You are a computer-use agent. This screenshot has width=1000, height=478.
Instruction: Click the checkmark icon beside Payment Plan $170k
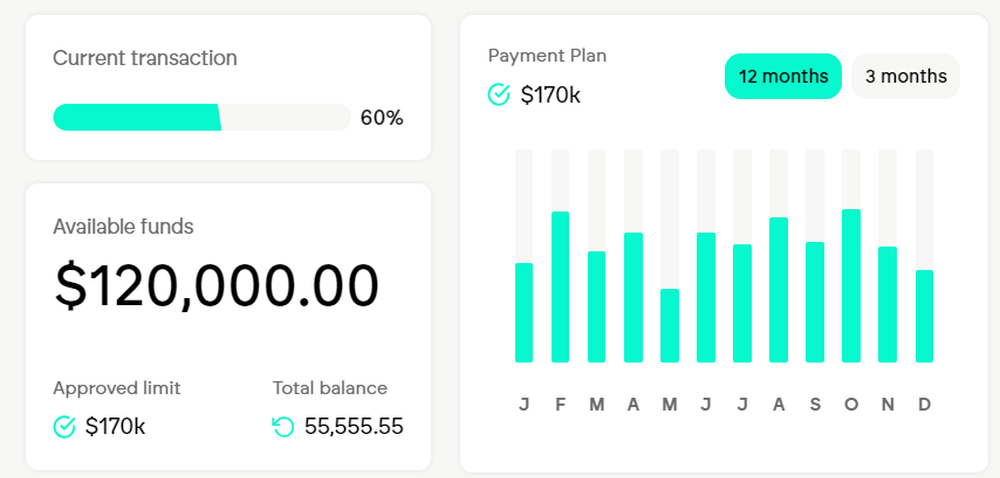click(499, 95)
